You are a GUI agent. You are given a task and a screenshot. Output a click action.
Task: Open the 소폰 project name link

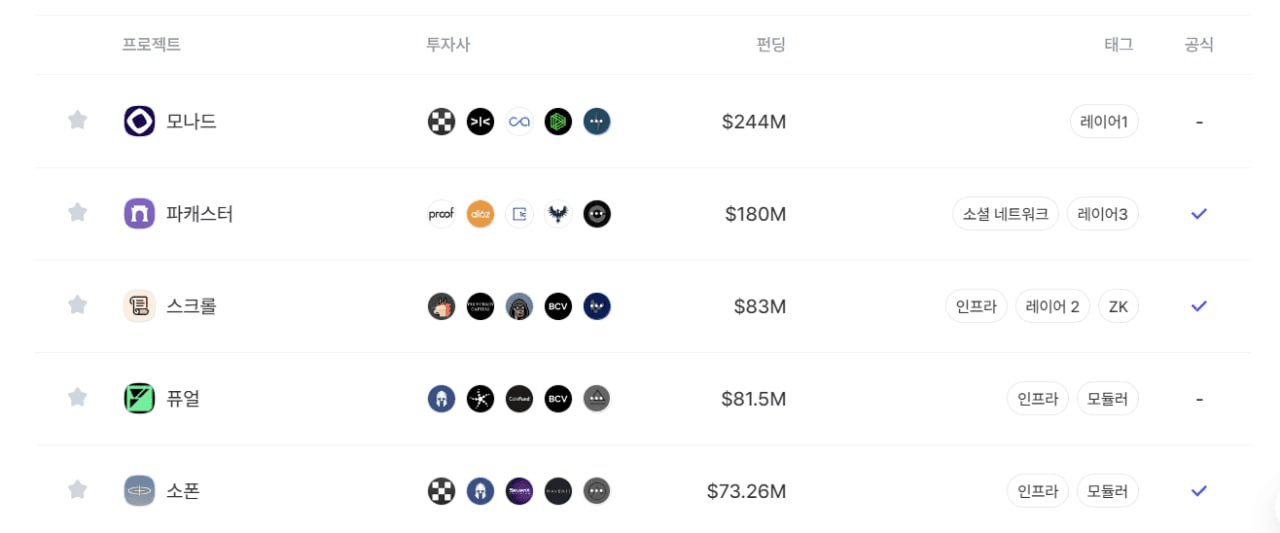click(x=183, y=491)
